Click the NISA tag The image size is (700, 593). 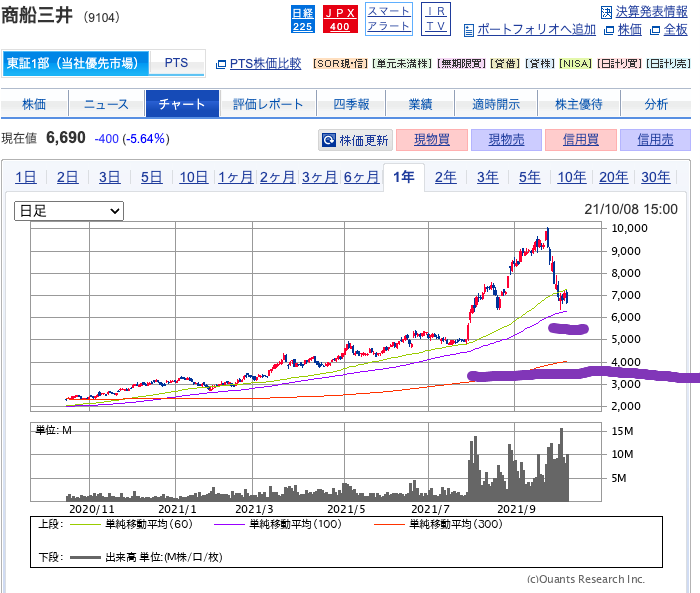click(x=575, y=64)
